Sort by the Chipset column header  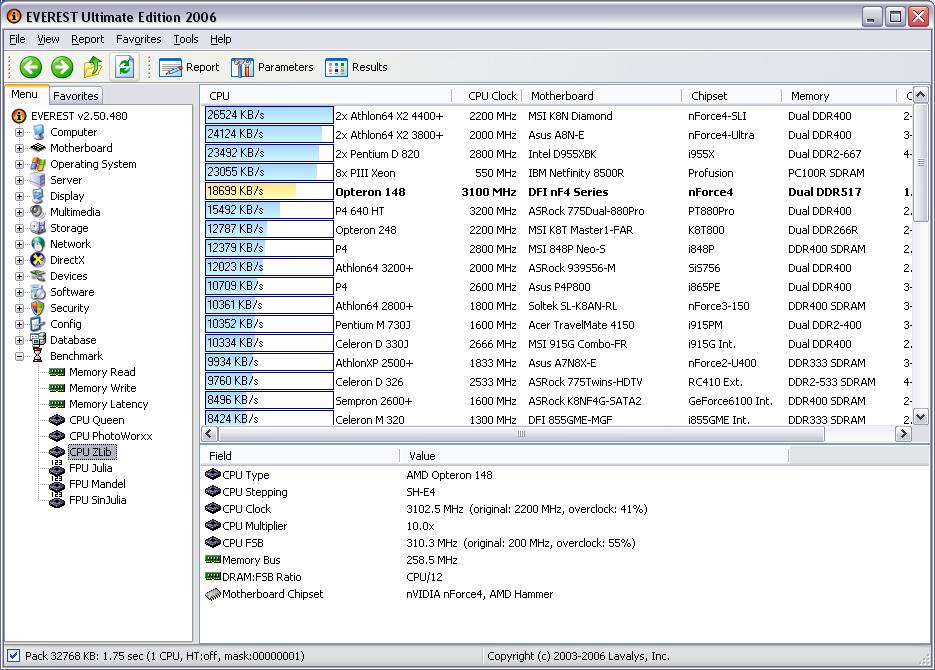(x=731, y=96)
